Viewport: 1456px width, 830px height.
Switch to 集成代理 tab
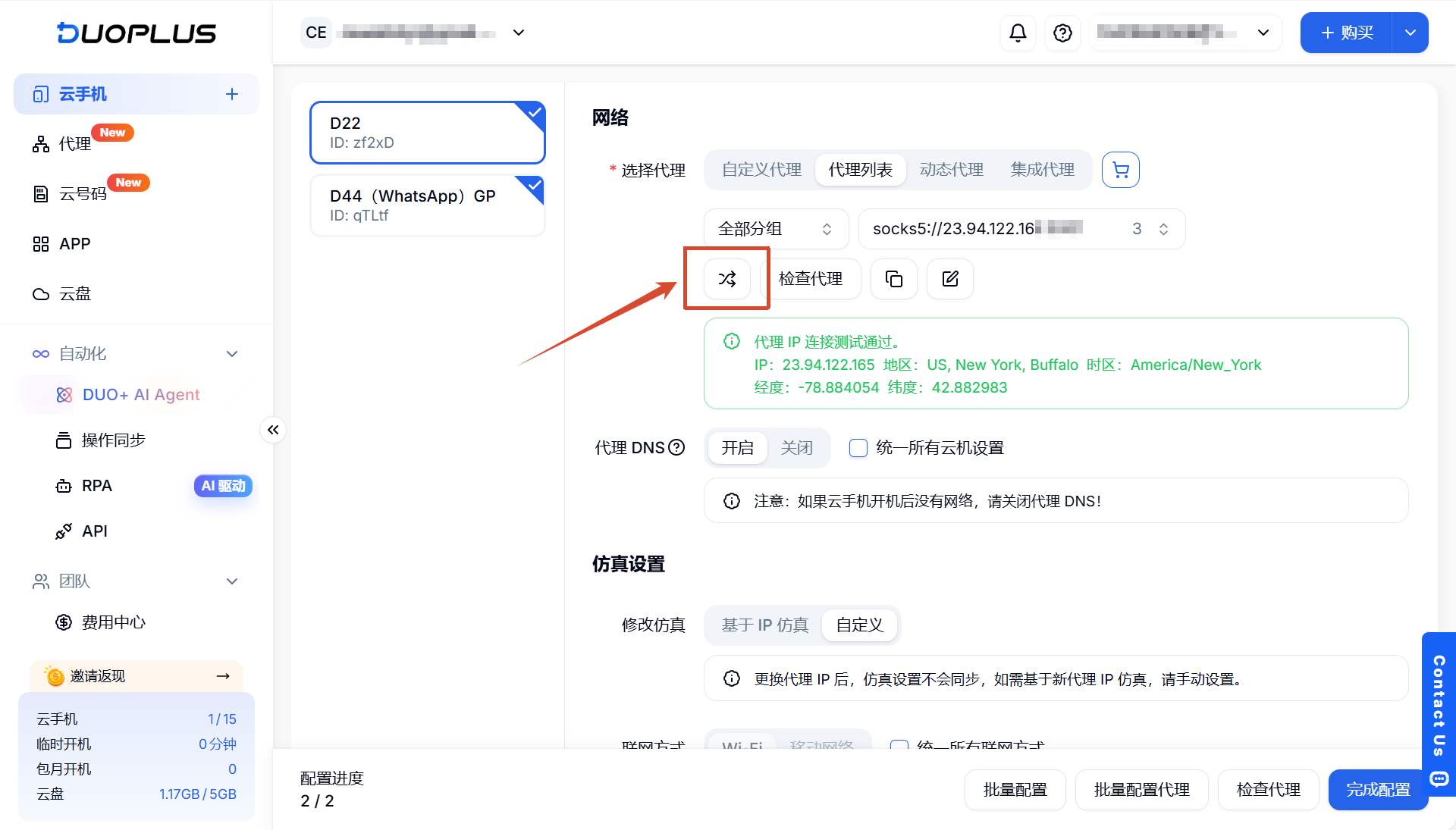pos(1042,170)
